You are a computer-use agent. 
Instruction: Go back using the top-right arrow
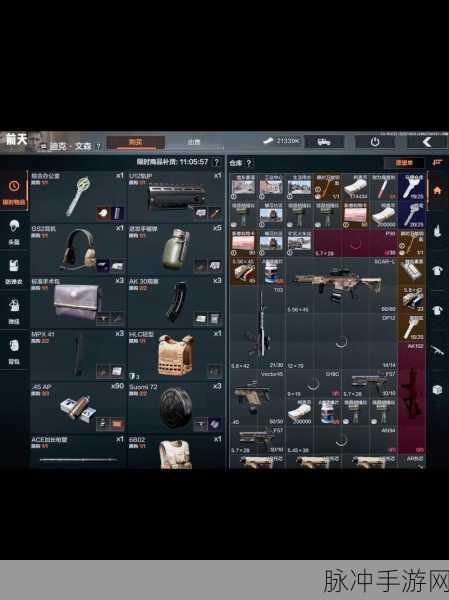coord(427,142)
